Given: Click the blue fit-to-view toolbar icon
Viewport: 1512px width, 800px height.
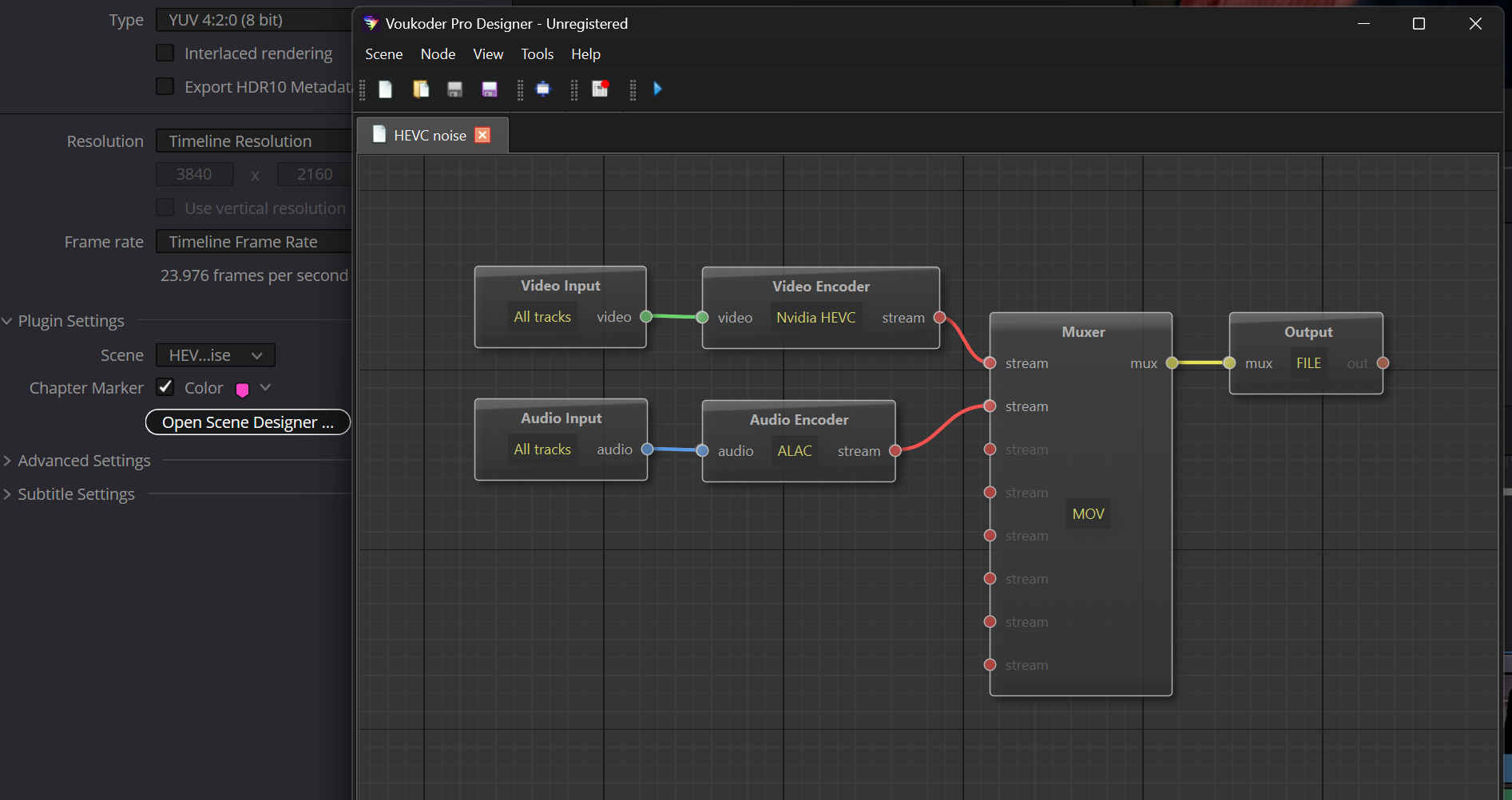Looking at the screenshot, I should tap(543, 89).
